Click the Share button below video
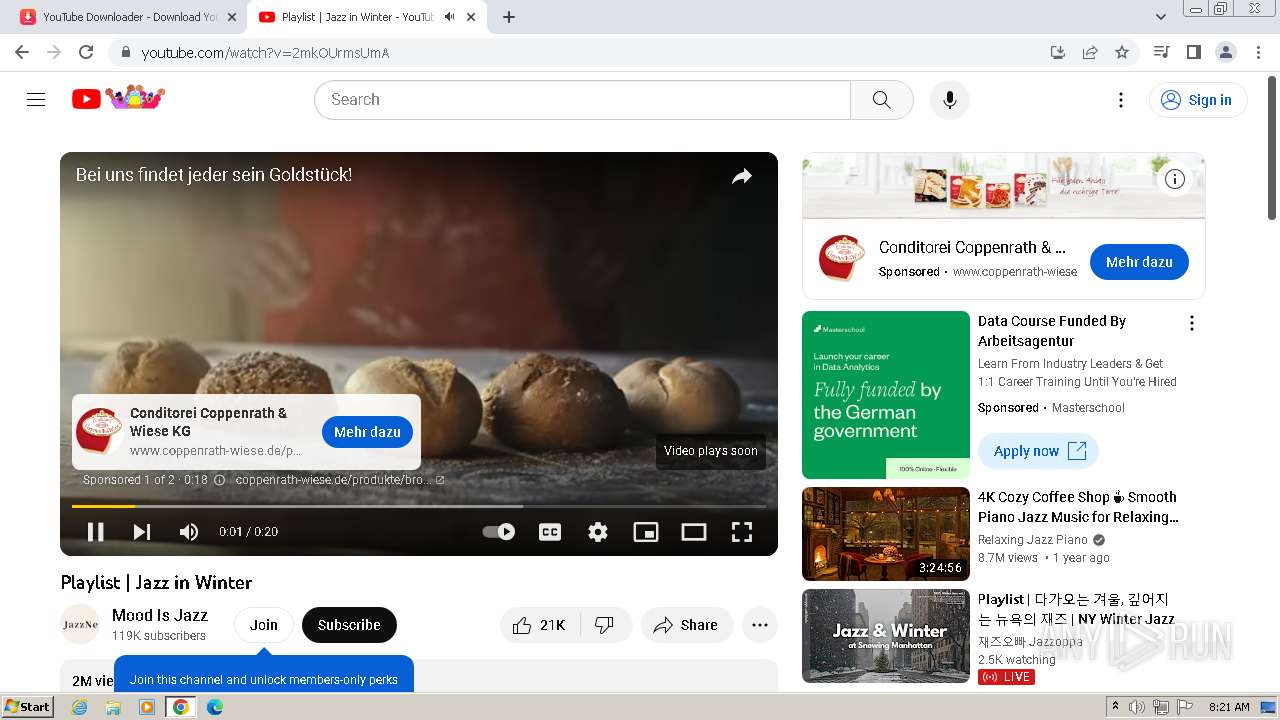 click(x=687, y=625)
